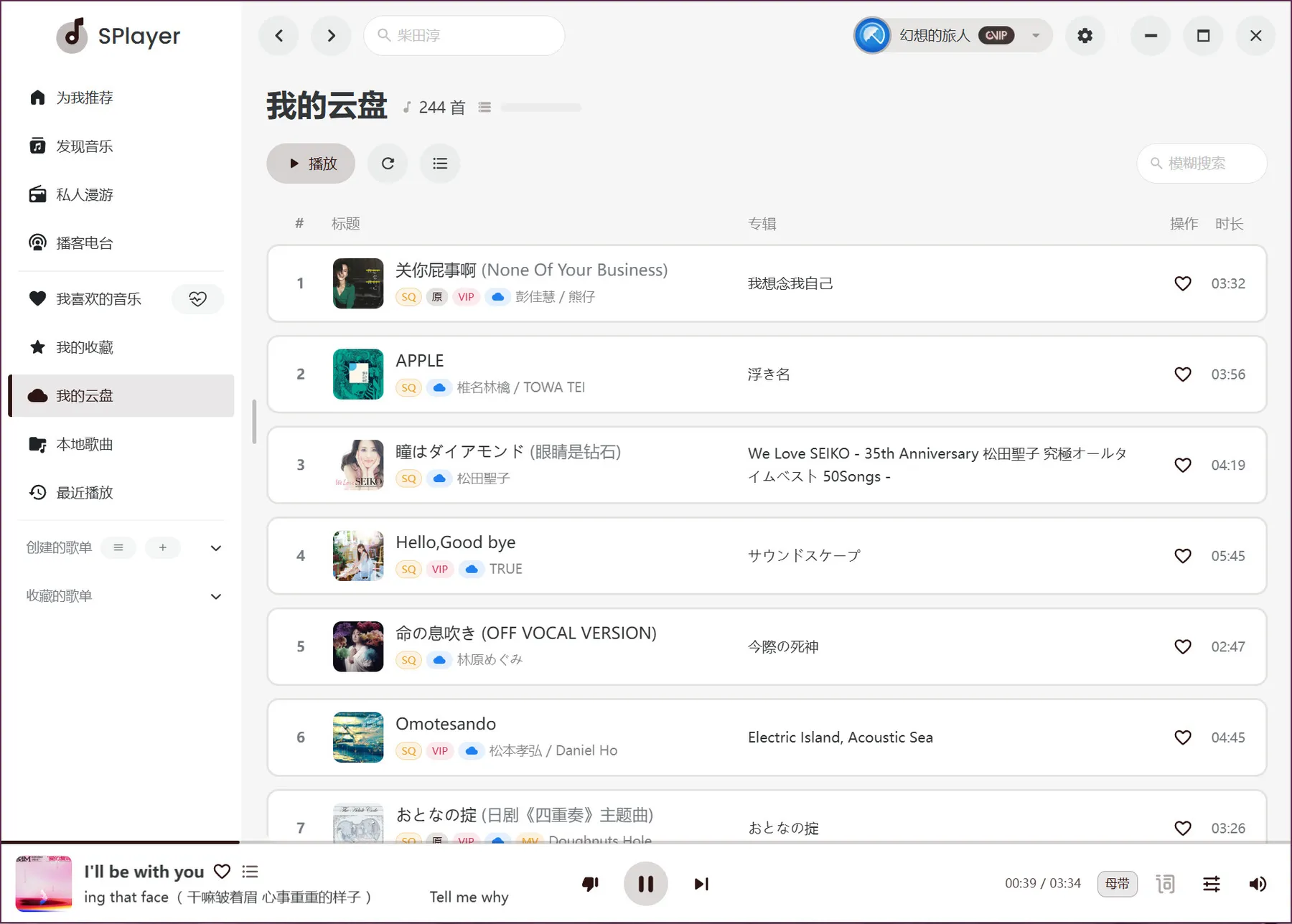Favorite the now playing song I'll be with you

click(223, 872)
